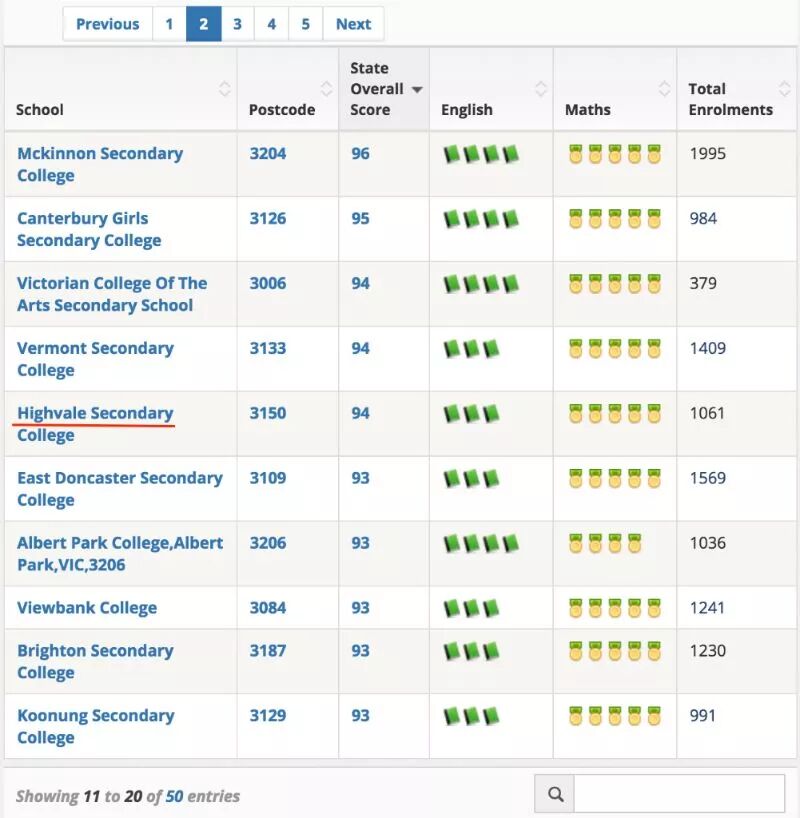Click the Maths medals in Albert Park College row
The width and height of the screenshot is (800, 818).
[x=605, y=544]
